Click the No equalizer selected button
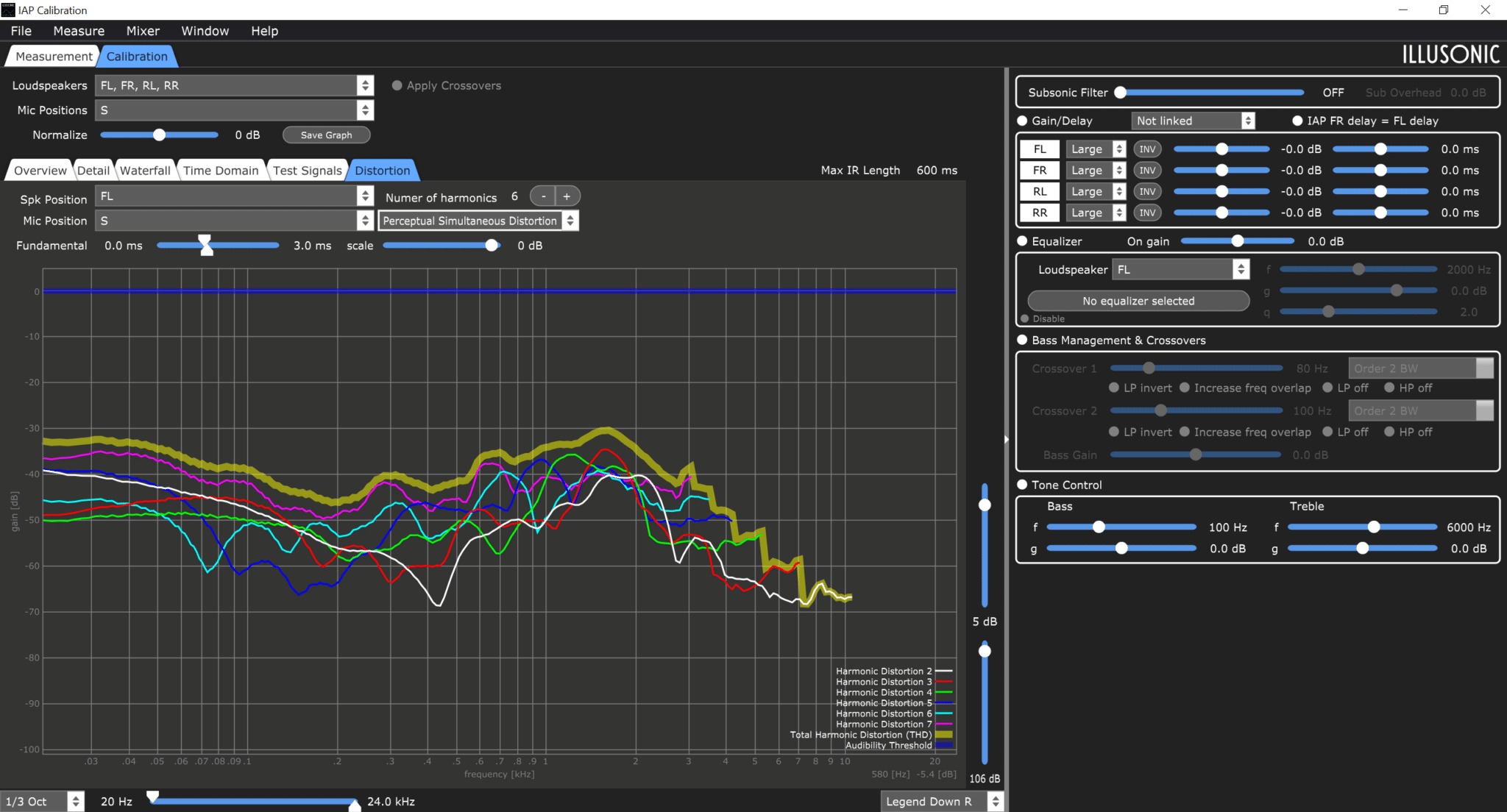The image size is (1507, 812). tap(1138, 301)
